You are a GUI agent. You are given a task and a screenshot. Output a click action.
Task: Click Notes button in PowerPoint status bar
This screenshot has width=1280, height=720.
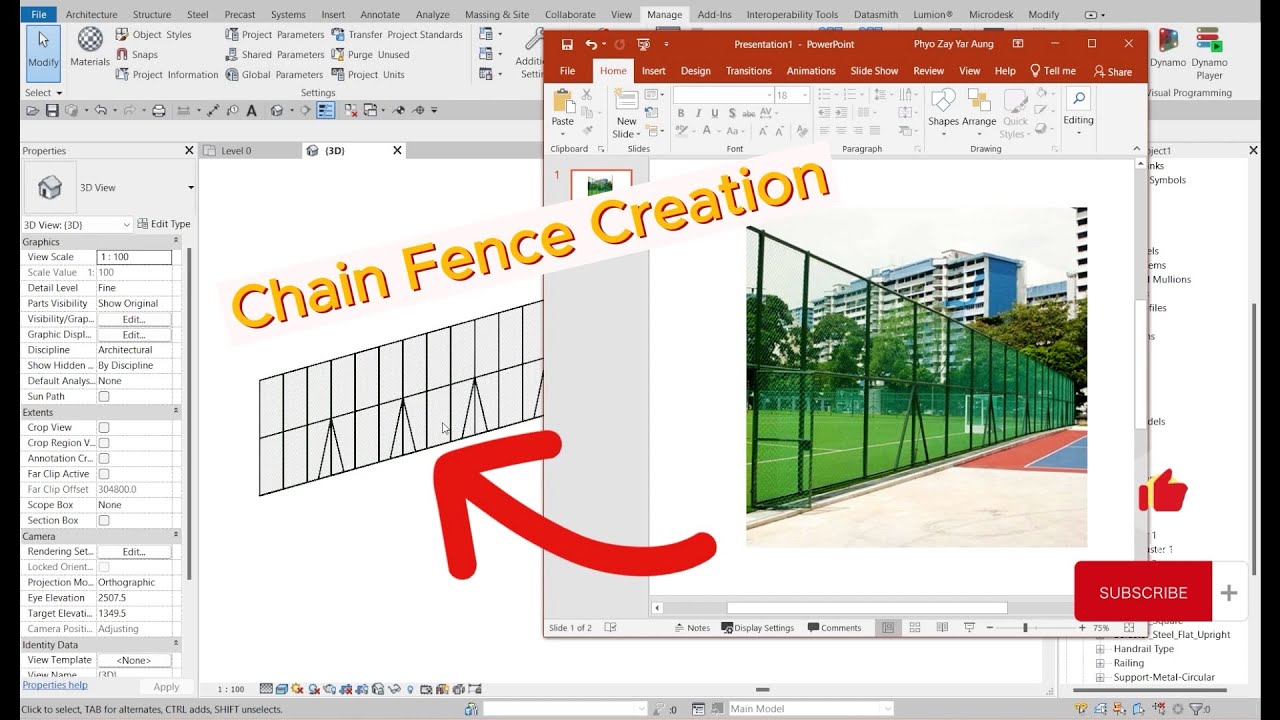(692, 628)
